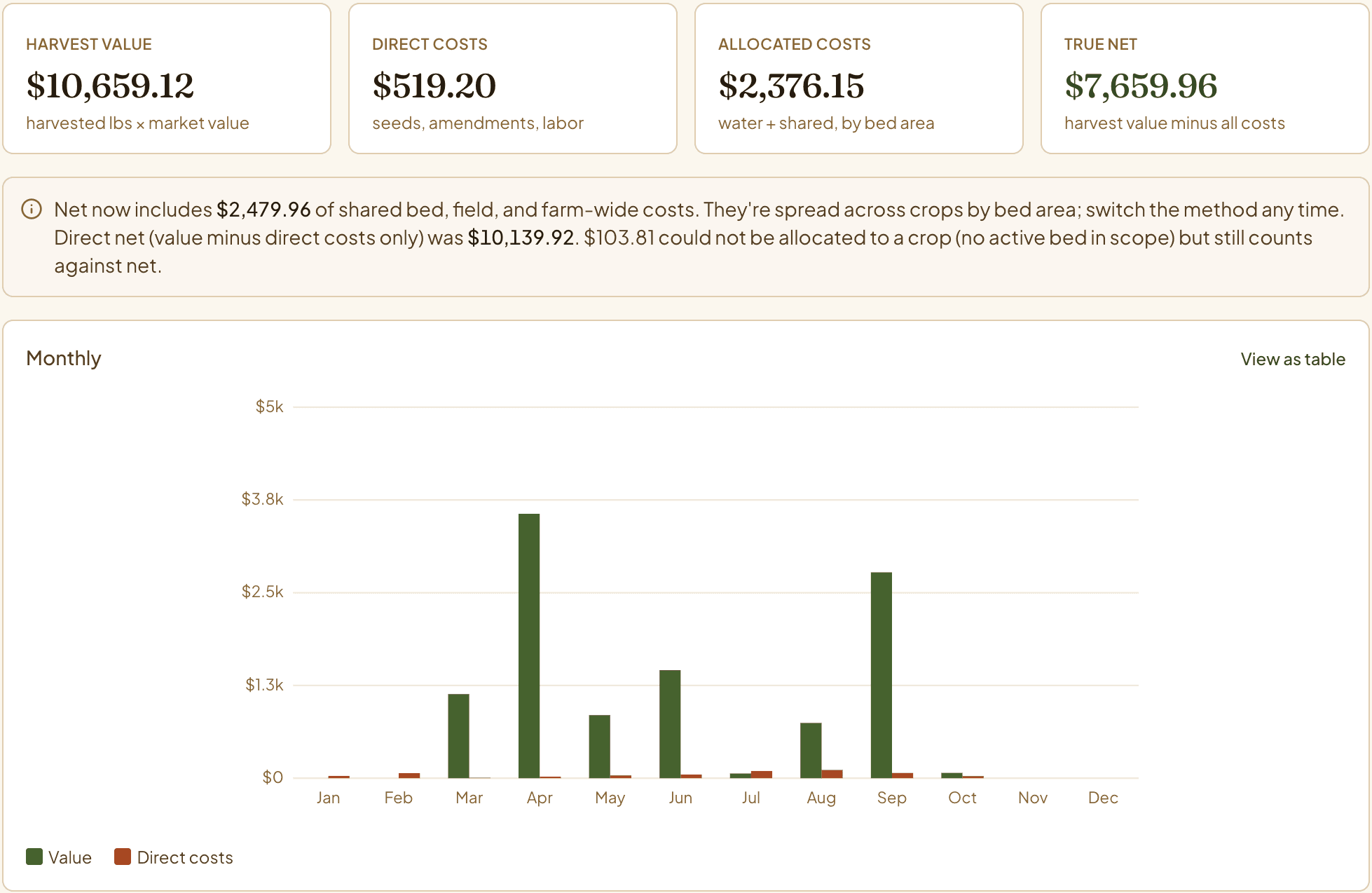Image resolution: width=1372 pixels, height=893 pixels.
Task: Click the September green value bar
Action: tap(881, 675)
